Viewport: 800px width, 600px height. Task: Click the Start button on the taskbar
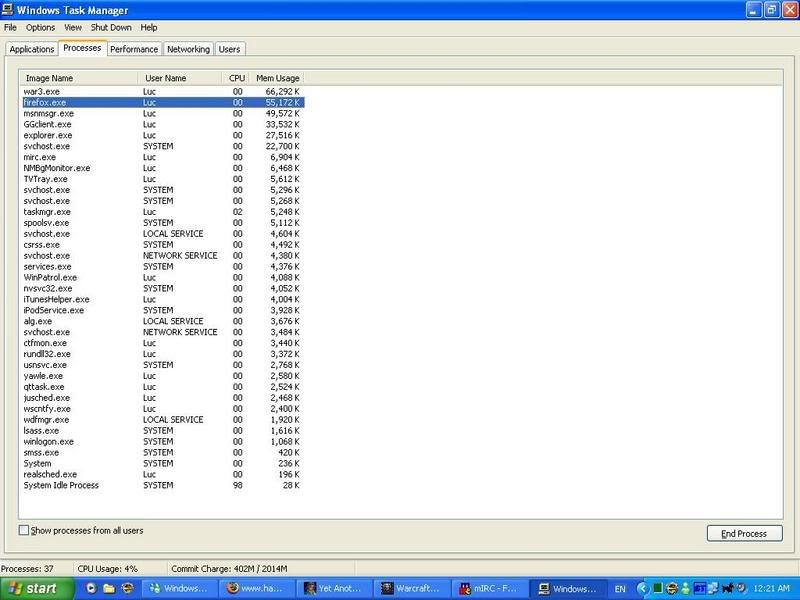(x=30, y=589)
